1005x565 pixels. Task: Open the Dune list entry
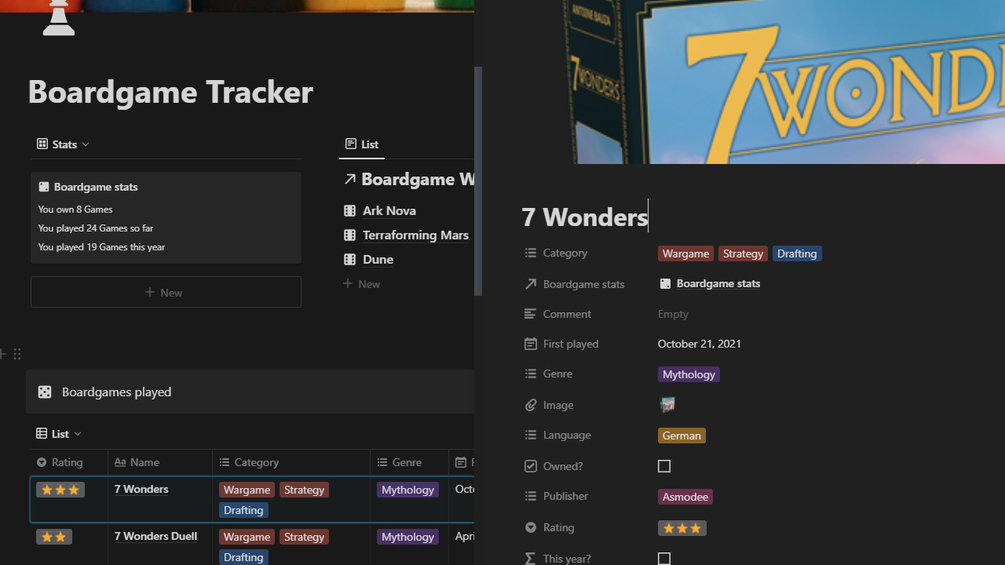(378, 259)
